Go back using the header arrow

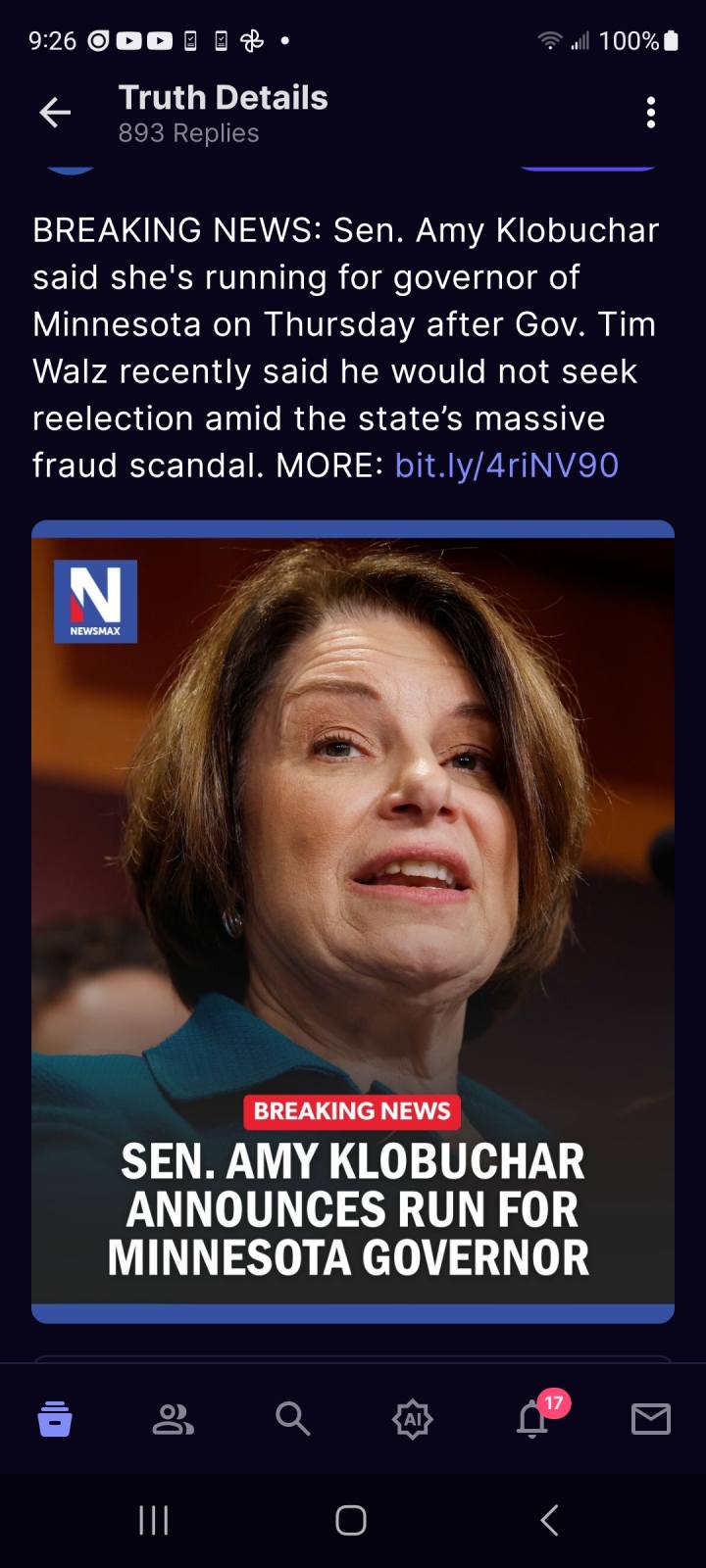(x=55, y=113)
